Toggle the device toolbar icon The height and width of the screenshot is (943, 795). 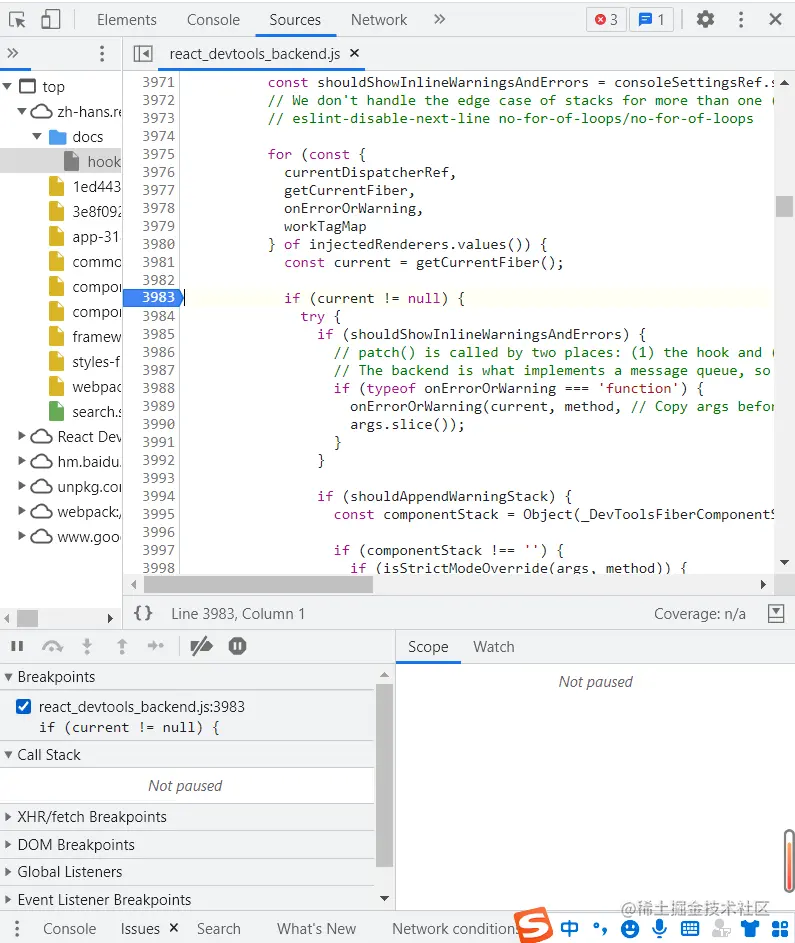tap(51, 19)
